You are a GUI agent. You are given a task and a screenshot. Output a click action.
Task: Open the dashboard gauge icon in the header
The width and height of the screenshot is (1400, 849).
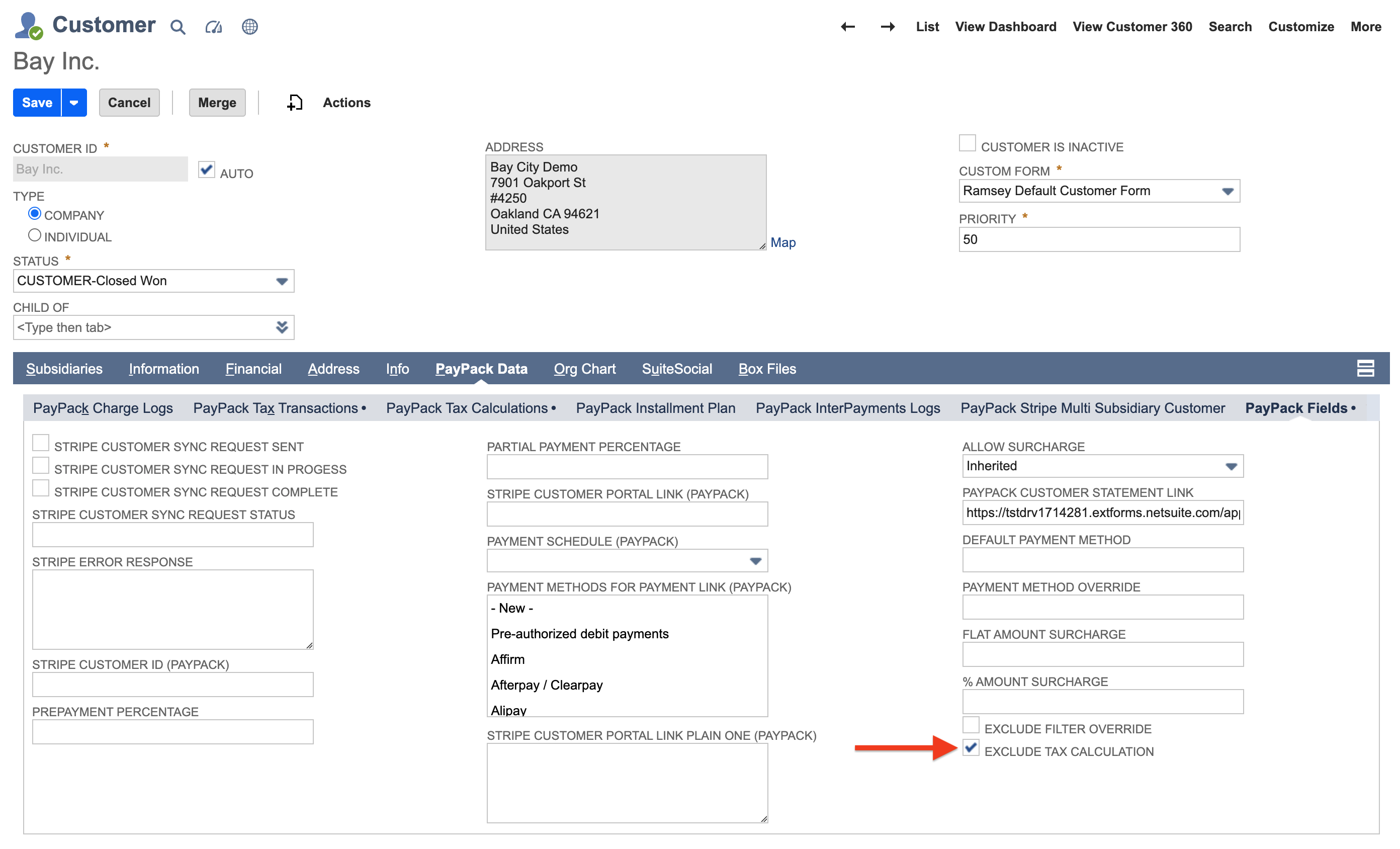214,27
